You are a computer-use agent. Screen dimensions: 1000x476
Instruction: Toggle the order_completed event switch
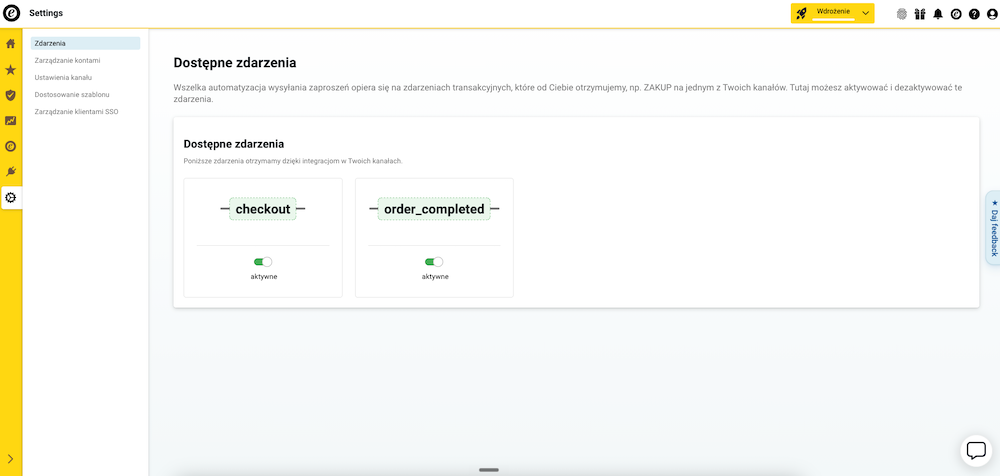(434, 262)
